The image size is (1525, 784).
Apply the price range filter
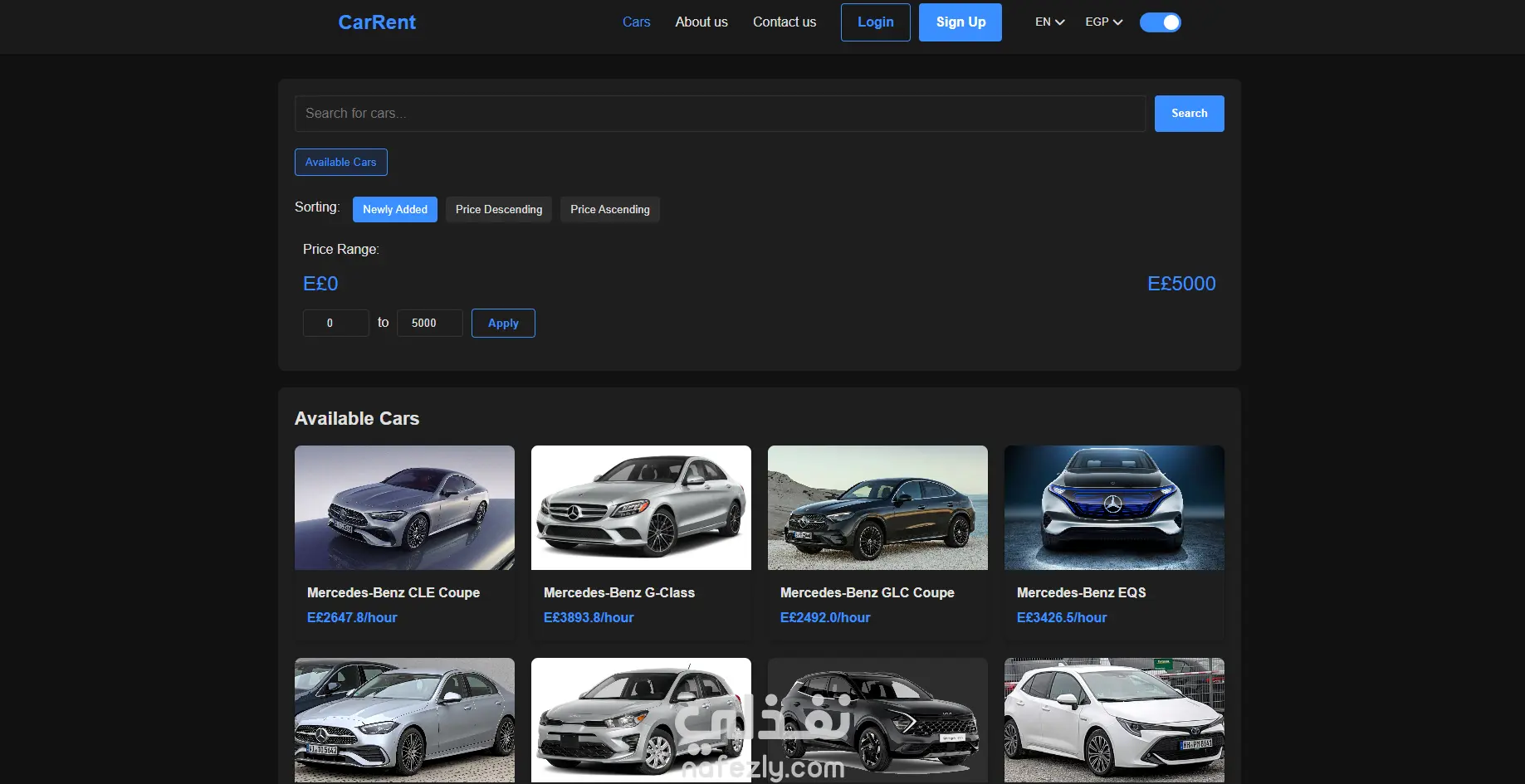pyautogui.click(x=502, y=324)
